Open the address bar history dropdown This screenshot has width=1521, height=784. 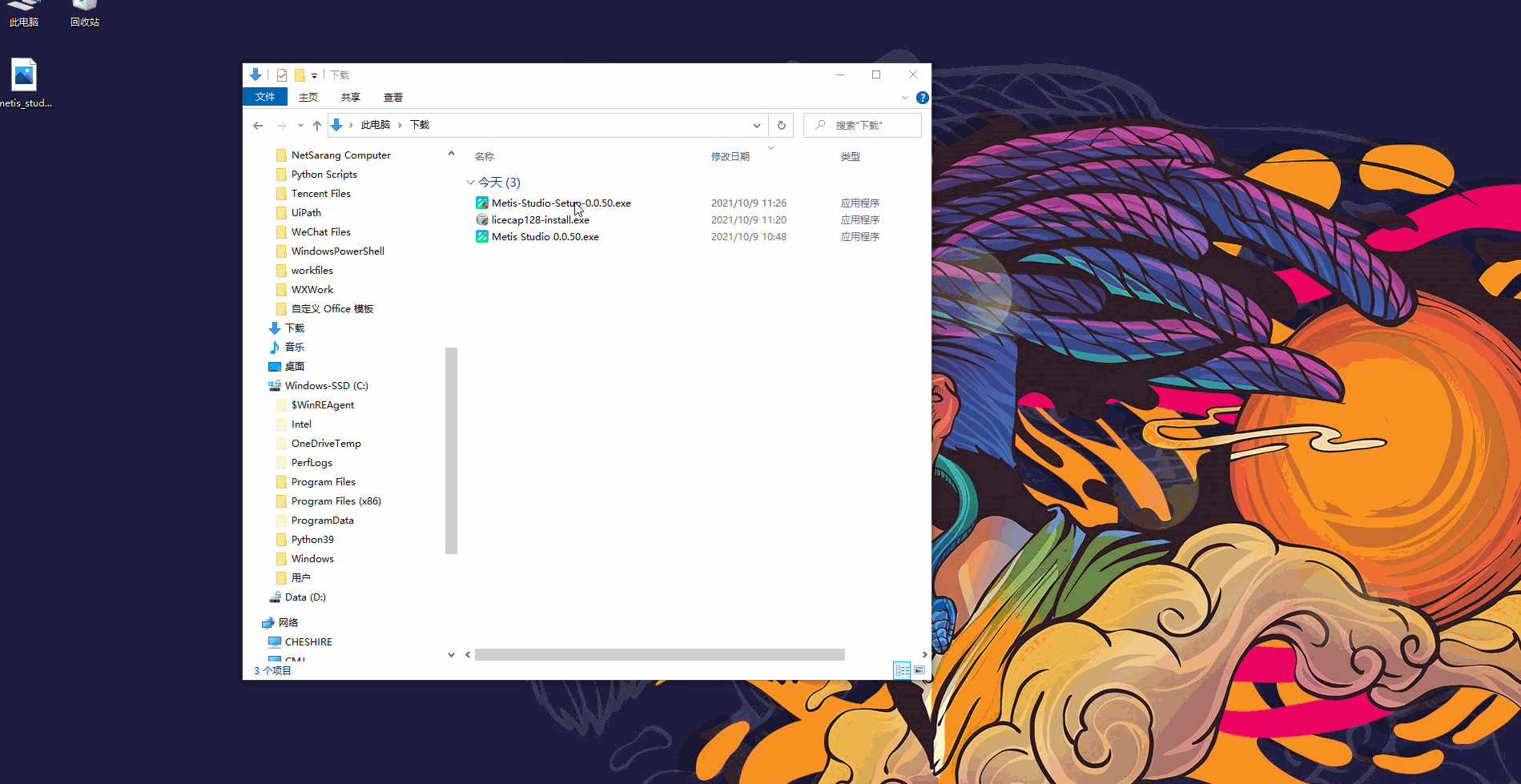(756, 126)
